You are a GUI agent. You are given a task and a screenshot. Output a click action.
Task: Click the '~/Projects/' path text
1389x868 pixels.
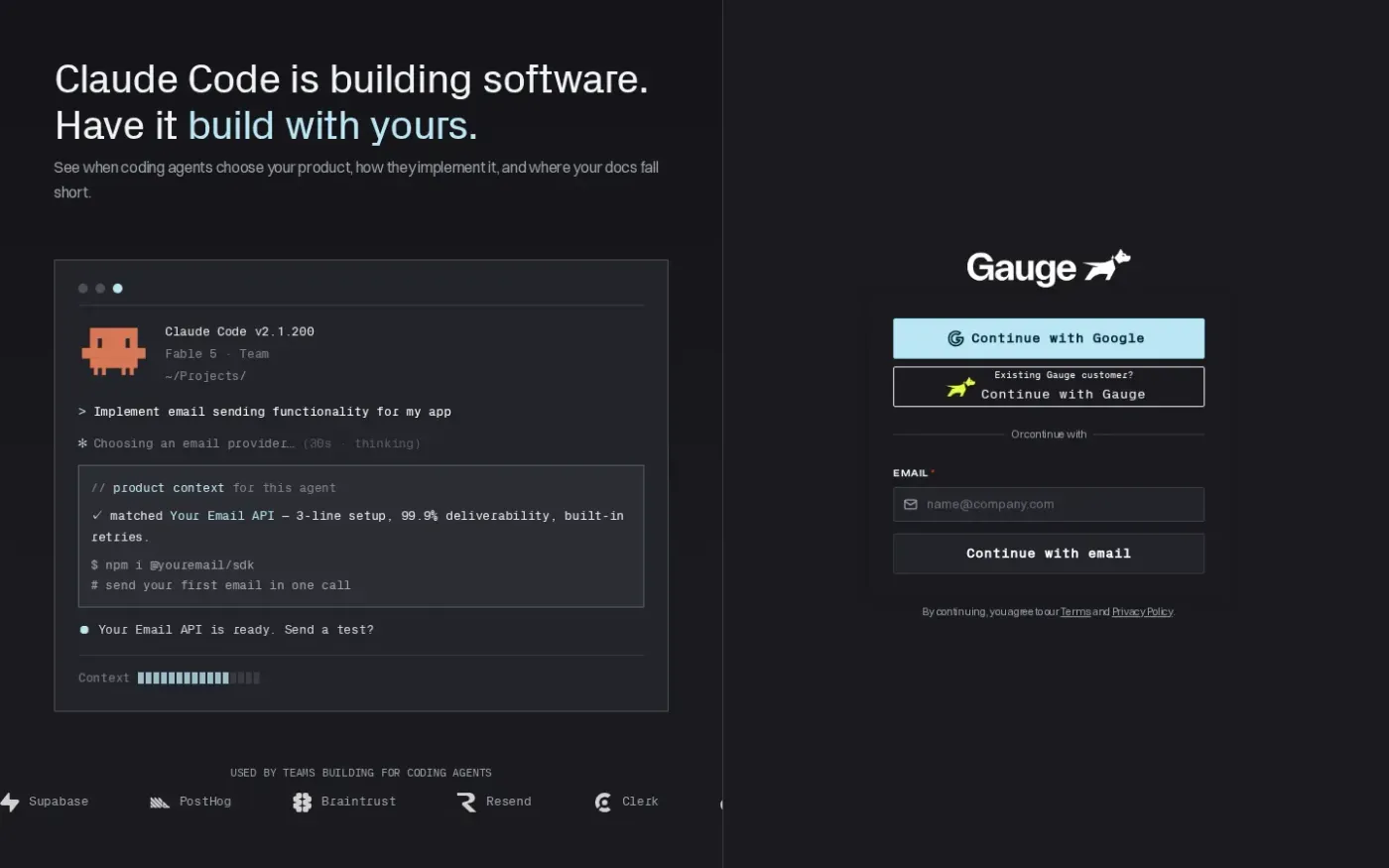click(205, 376)
